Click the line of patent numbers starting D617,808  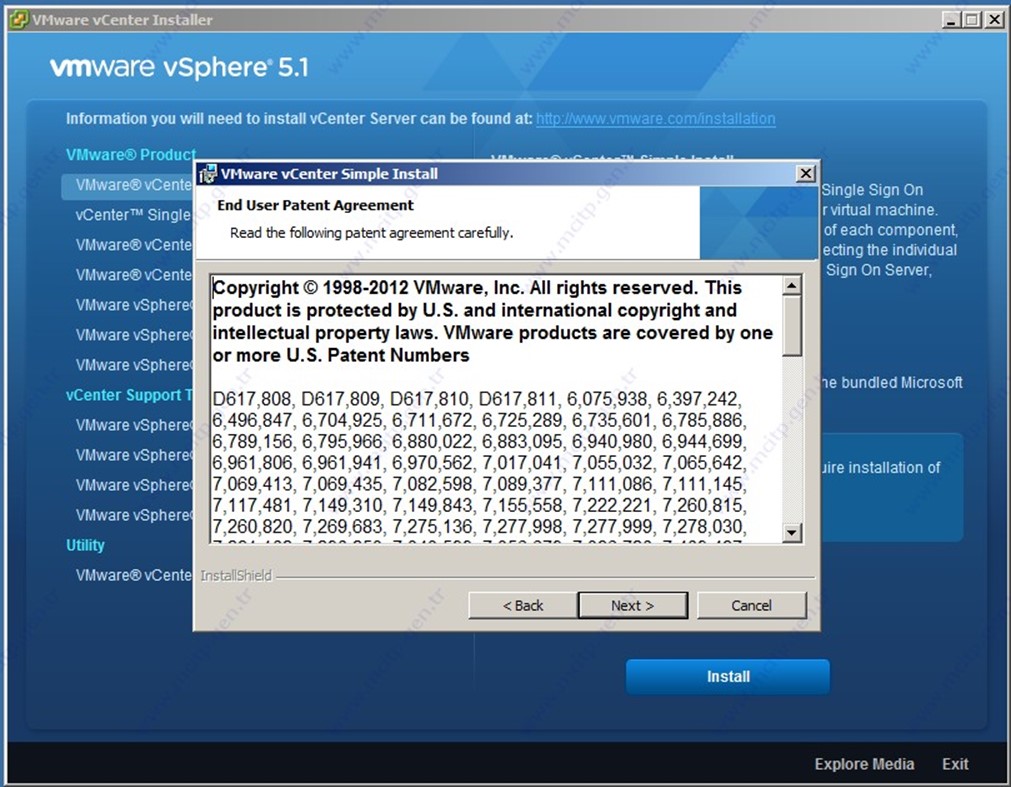coord(476,399)
